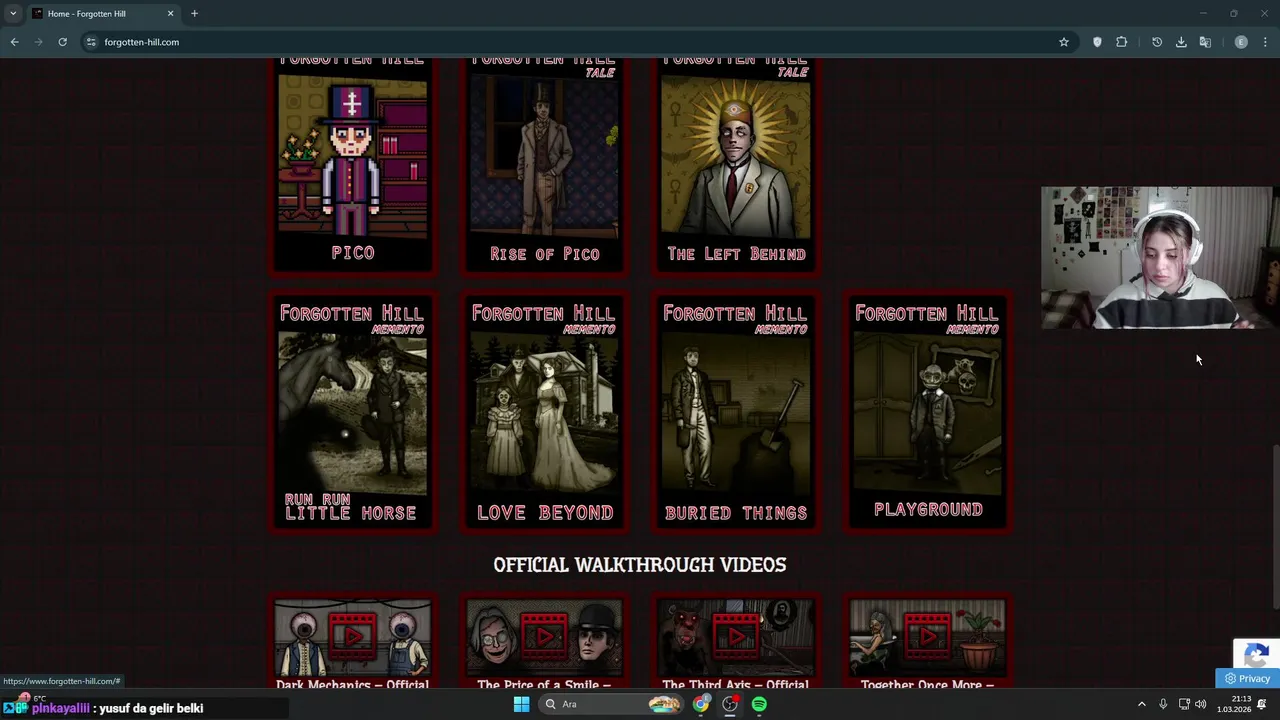Open the network tray icon
Screen dimensions: 1280x720
point(1184,704)
